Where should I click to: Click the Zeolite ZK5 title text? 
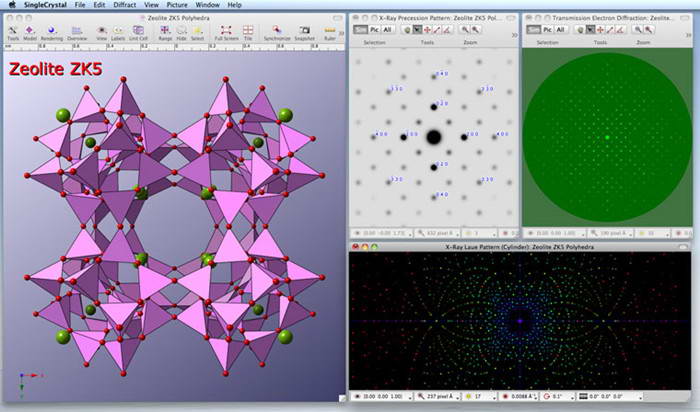pyautogui.click(x=56, y=69)
